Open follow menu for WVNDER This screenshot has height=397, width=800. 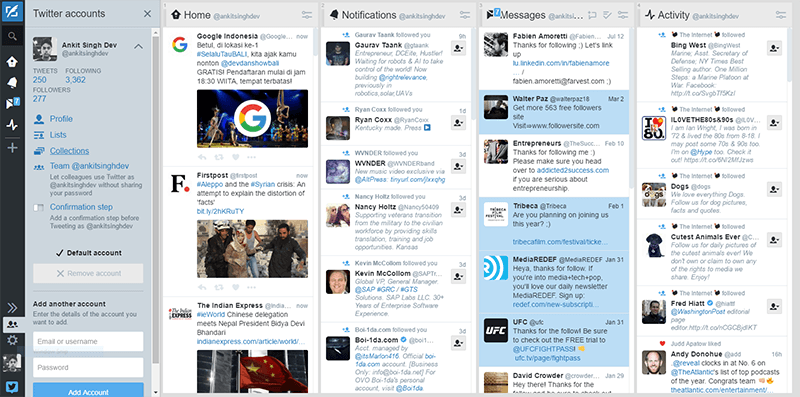tap(458, 166)
